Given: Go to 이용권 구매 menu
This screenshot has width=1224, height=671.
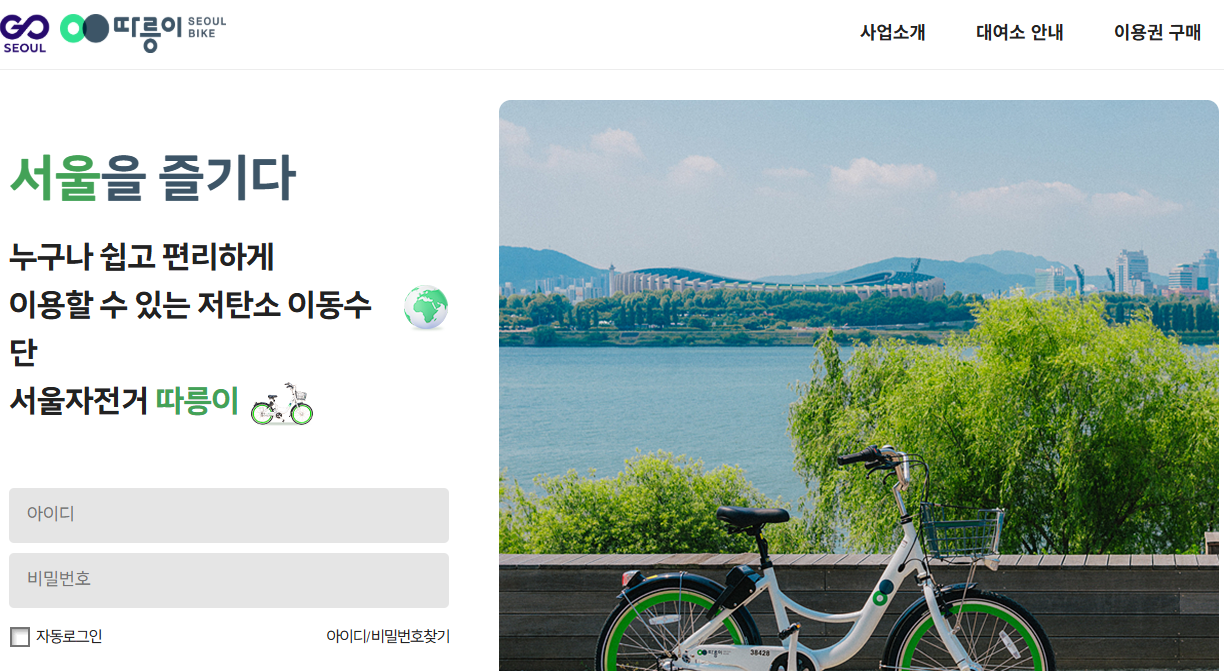Looking at the screenshot, I should [1157, 32].
